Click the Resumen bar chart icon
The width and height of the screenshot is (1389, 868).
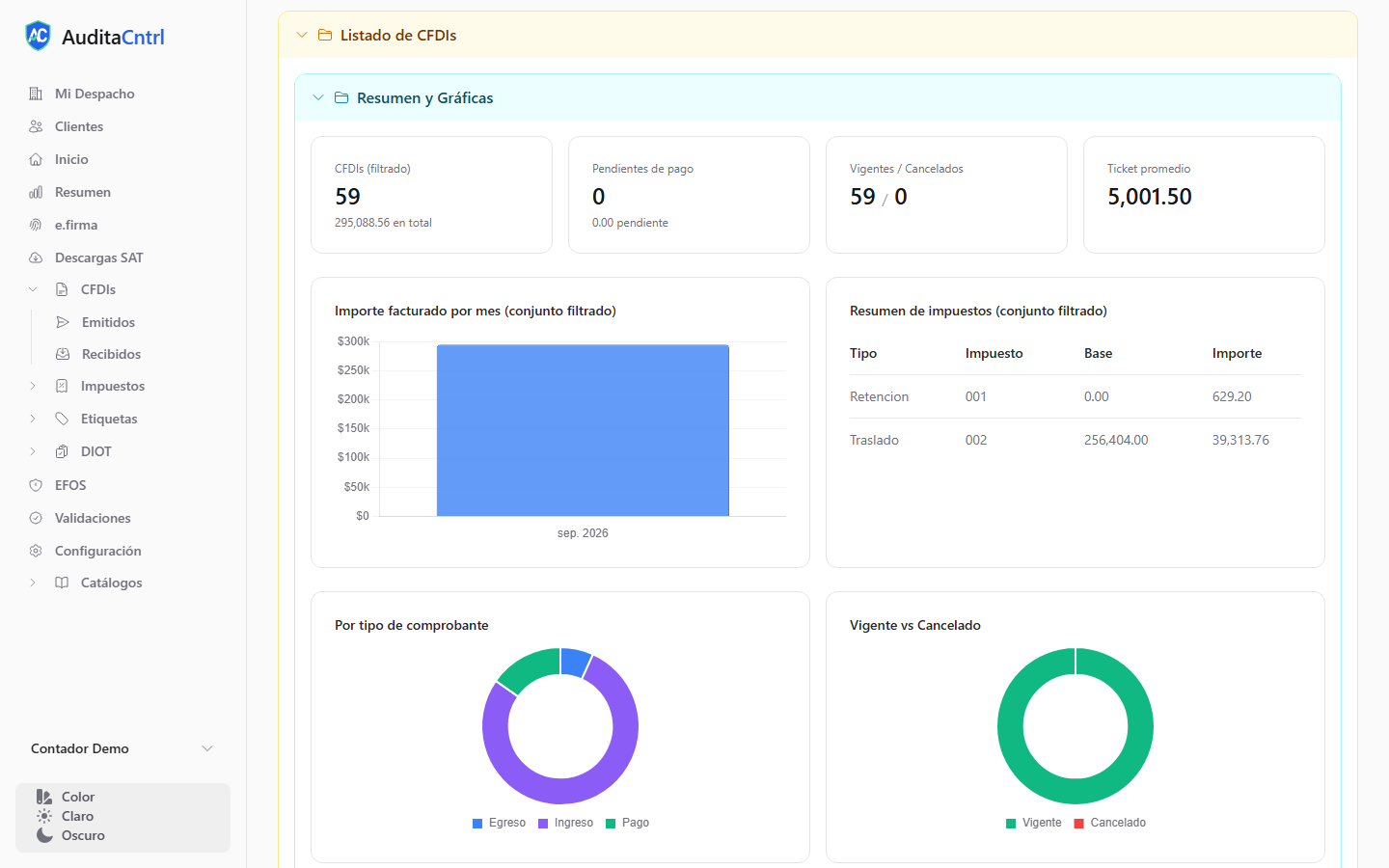point(36,192)
